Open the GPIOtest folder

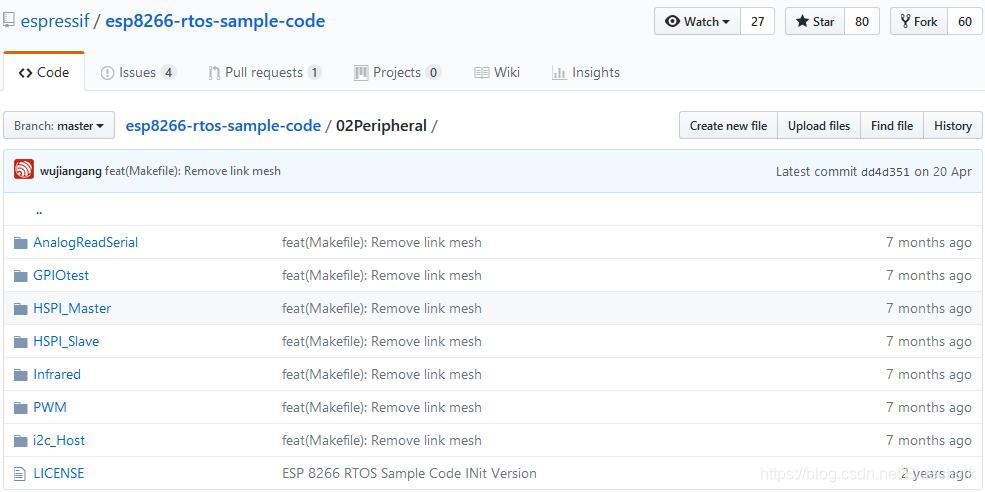click(61, 276)
